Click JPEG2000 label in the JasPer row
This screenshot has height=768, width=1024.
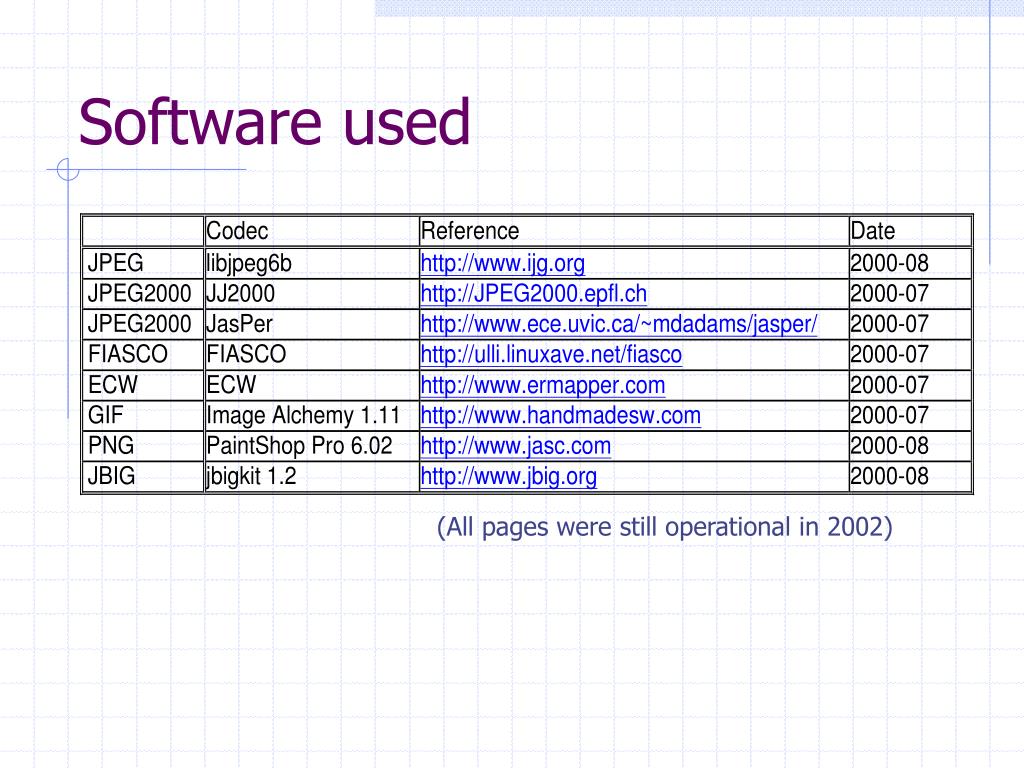(139, 324)
